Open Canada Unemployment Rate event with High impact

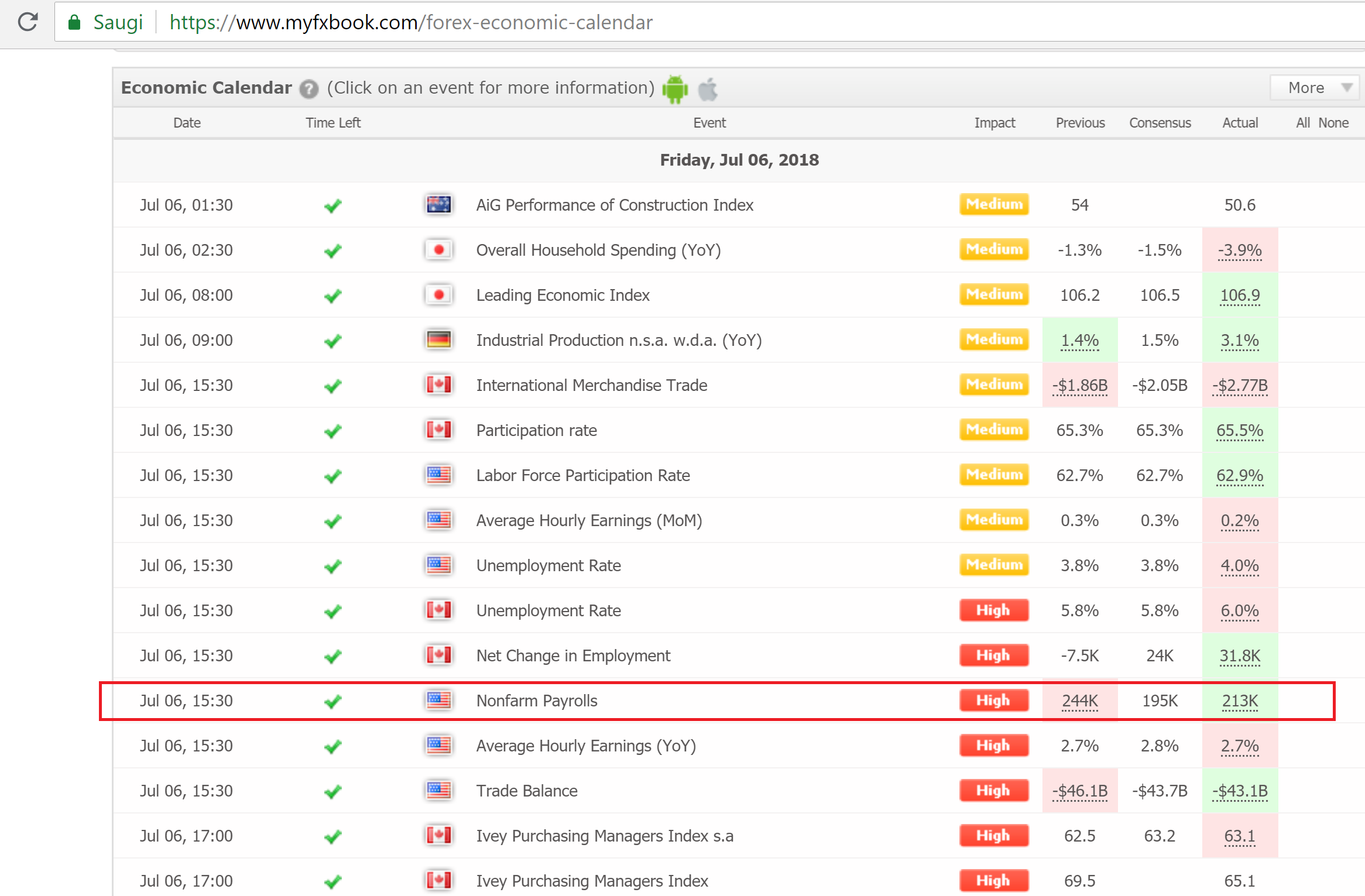pyautogui.click(x=548, y=610)
